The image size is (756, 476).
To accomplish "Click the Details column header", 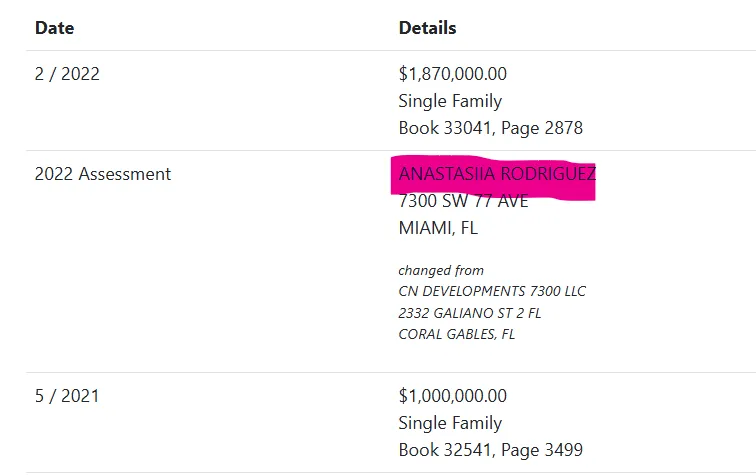I will [427, 28].
